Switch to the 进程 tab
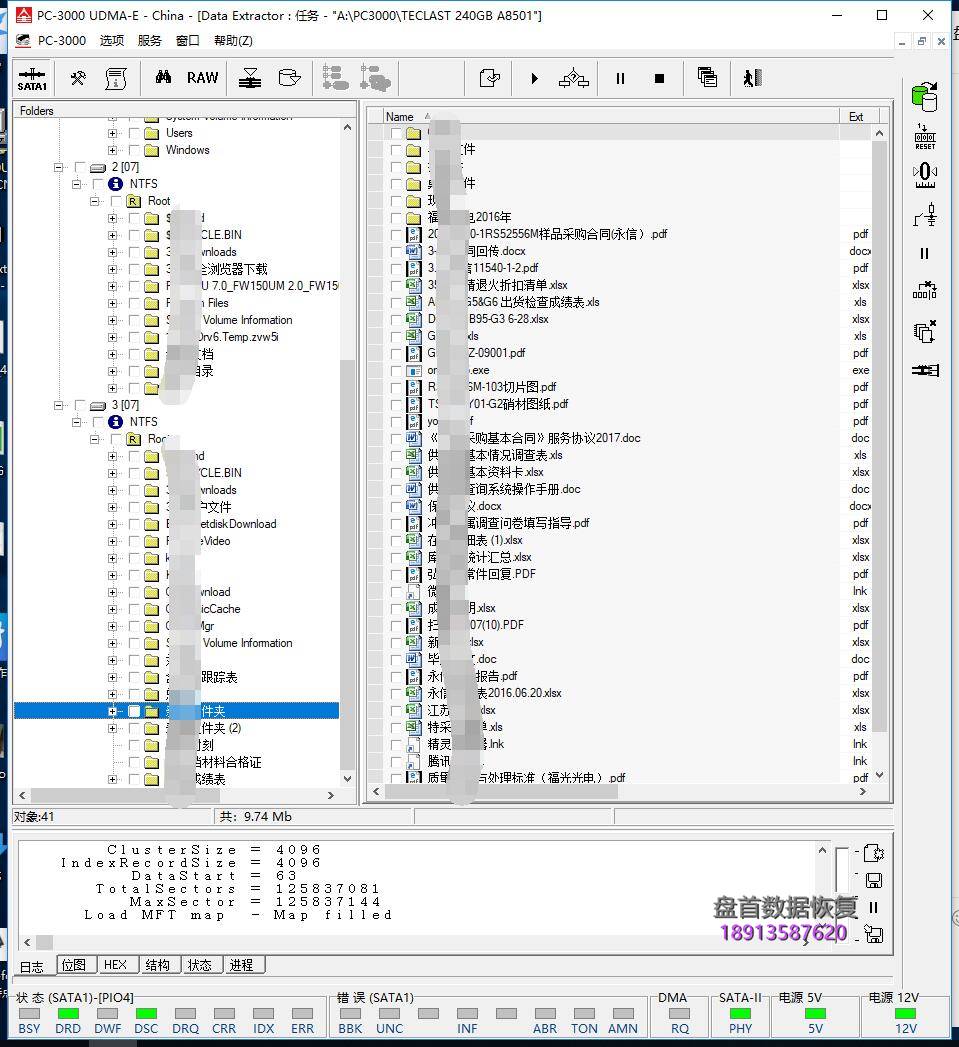This screenshot has height=1047, width=959. [x=242, y=965]
